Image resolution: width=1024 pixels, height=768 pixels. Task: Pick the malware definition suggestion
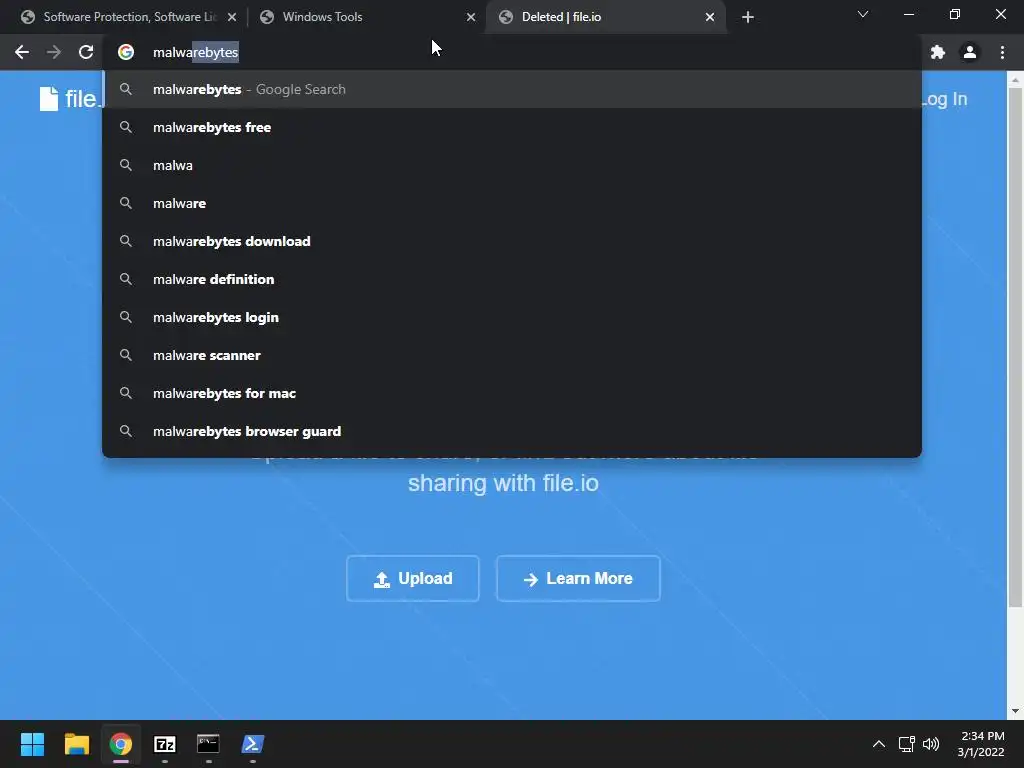click(x=512, y=279)
